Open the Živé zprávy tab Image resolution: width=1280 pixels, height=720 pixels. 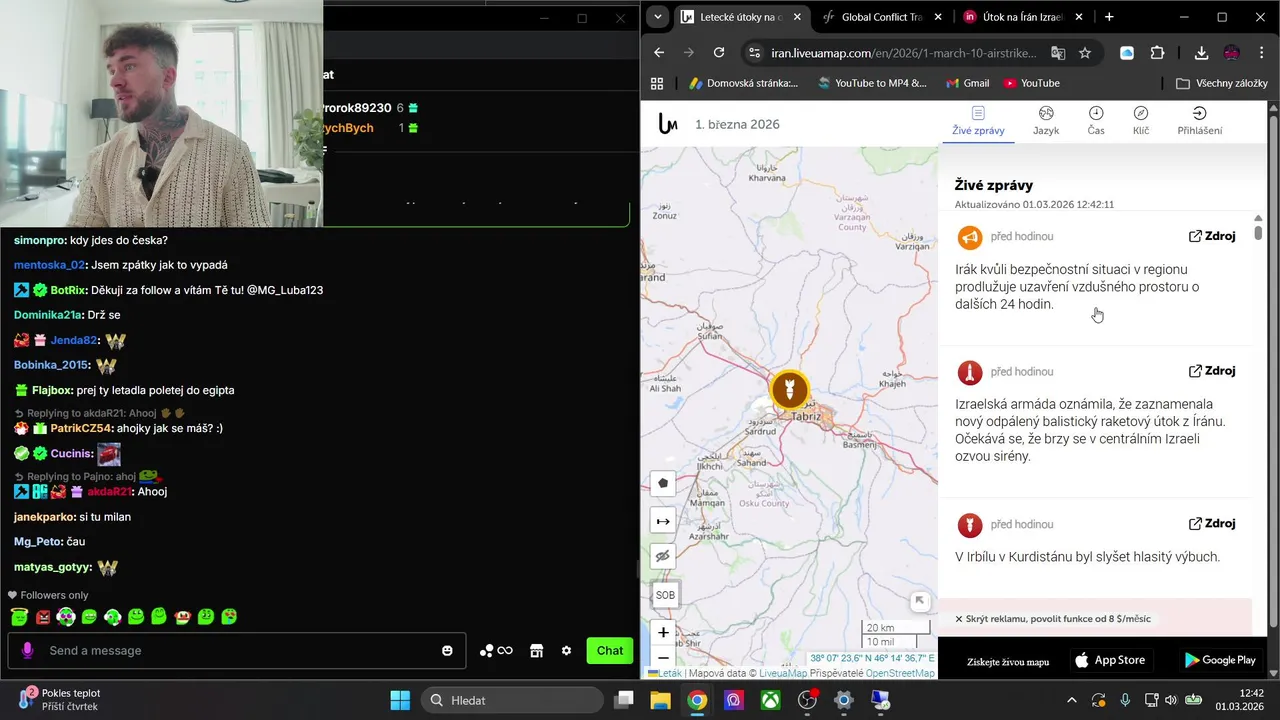click(x=978, y=122)
